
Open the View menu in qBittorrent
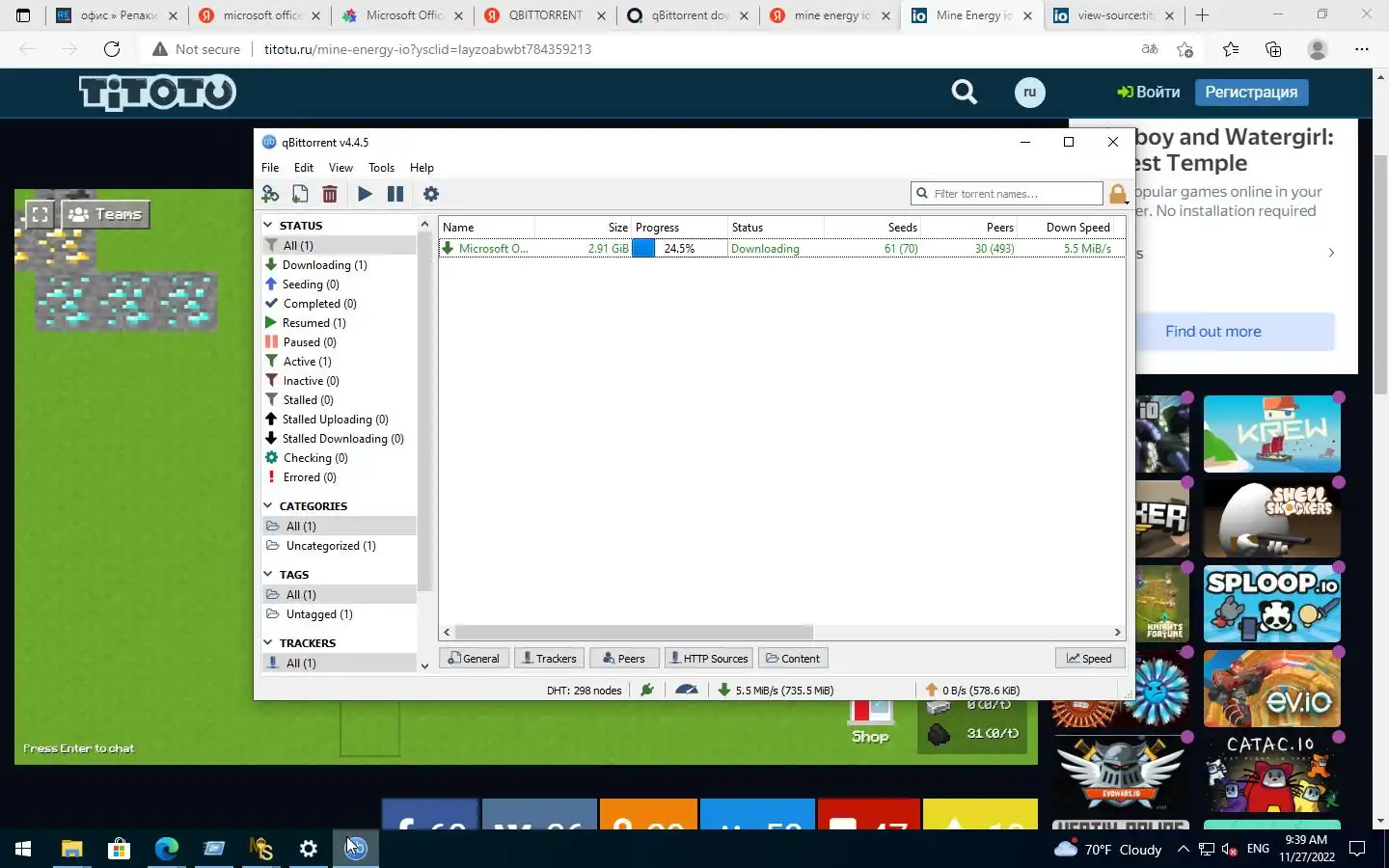[x=340, y=167]
